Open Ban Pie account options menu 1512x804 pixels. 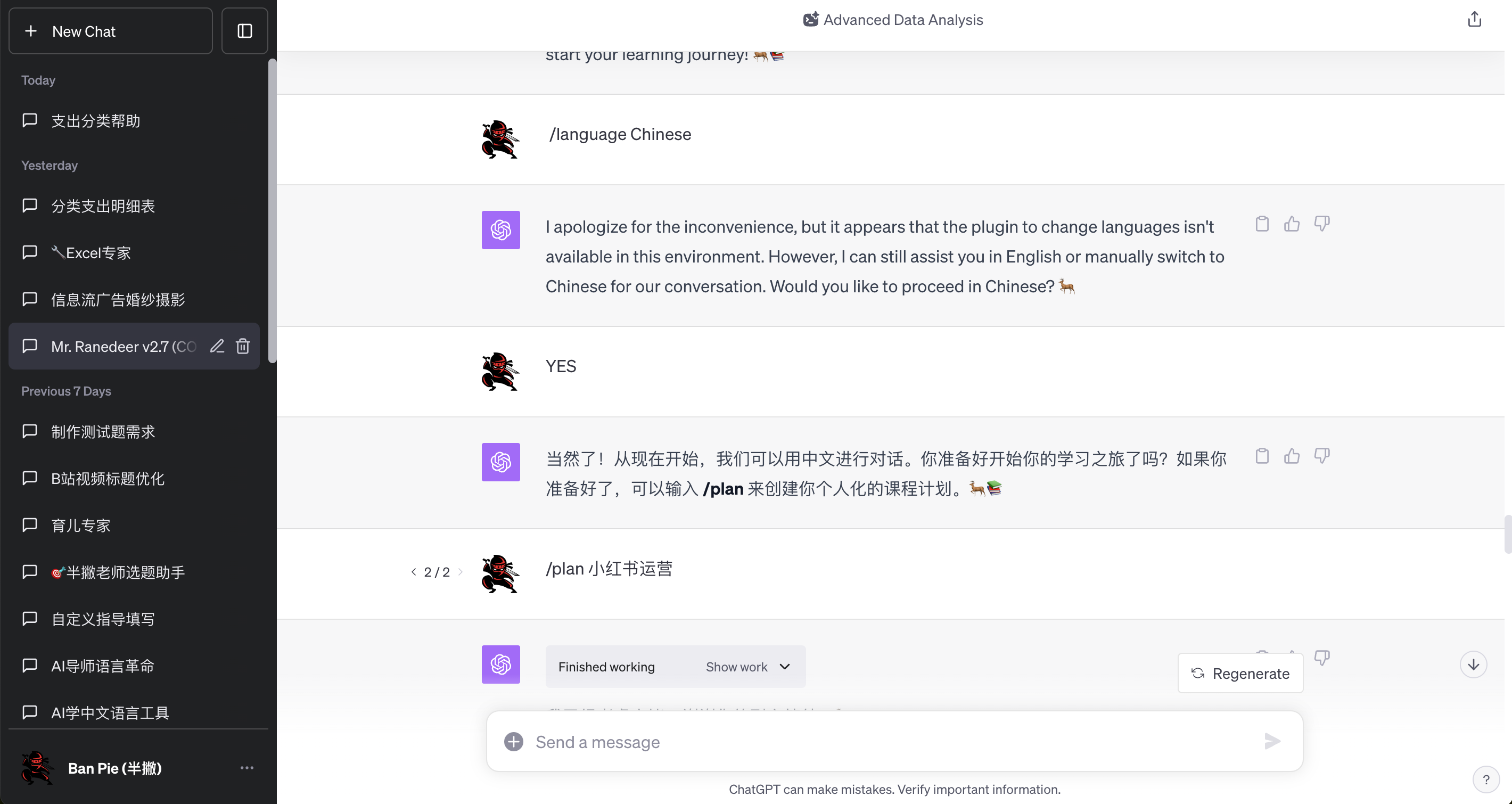point(246,768)
